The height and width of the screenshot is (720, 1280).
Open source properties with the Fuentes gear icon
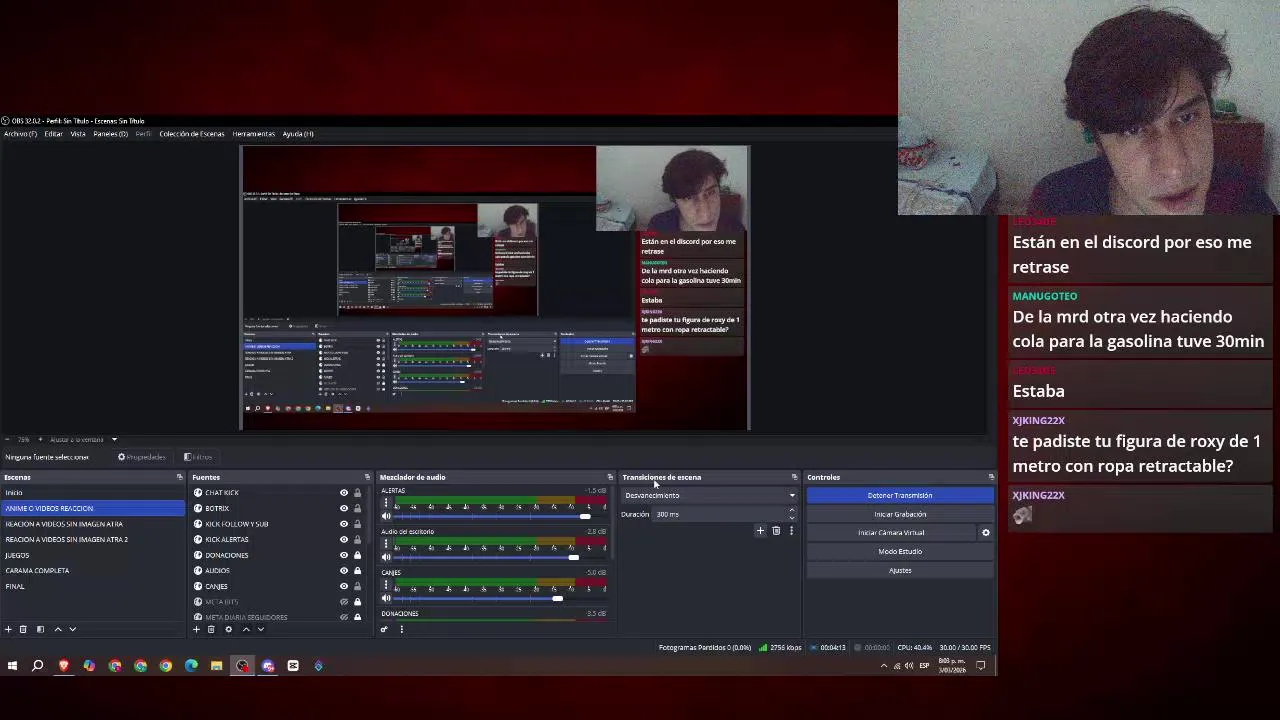228,629
